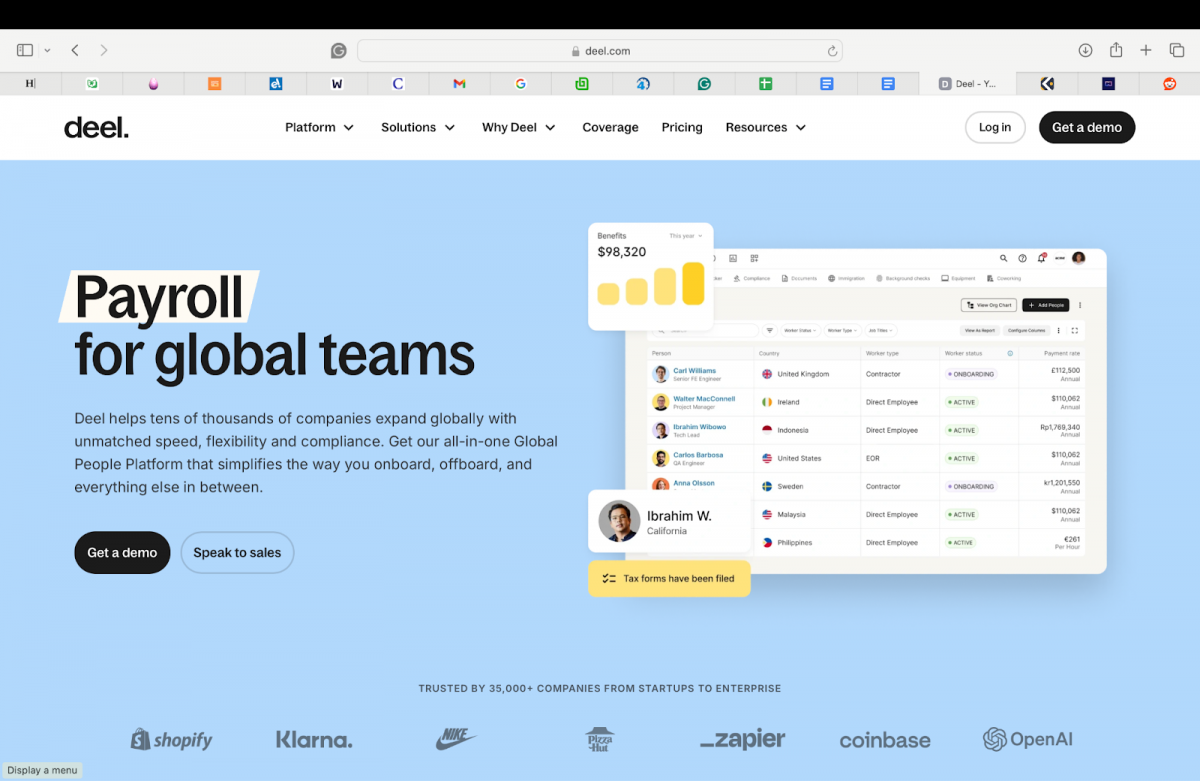Click the Log in button
The image size is (1200, 781).
(995, 127)
